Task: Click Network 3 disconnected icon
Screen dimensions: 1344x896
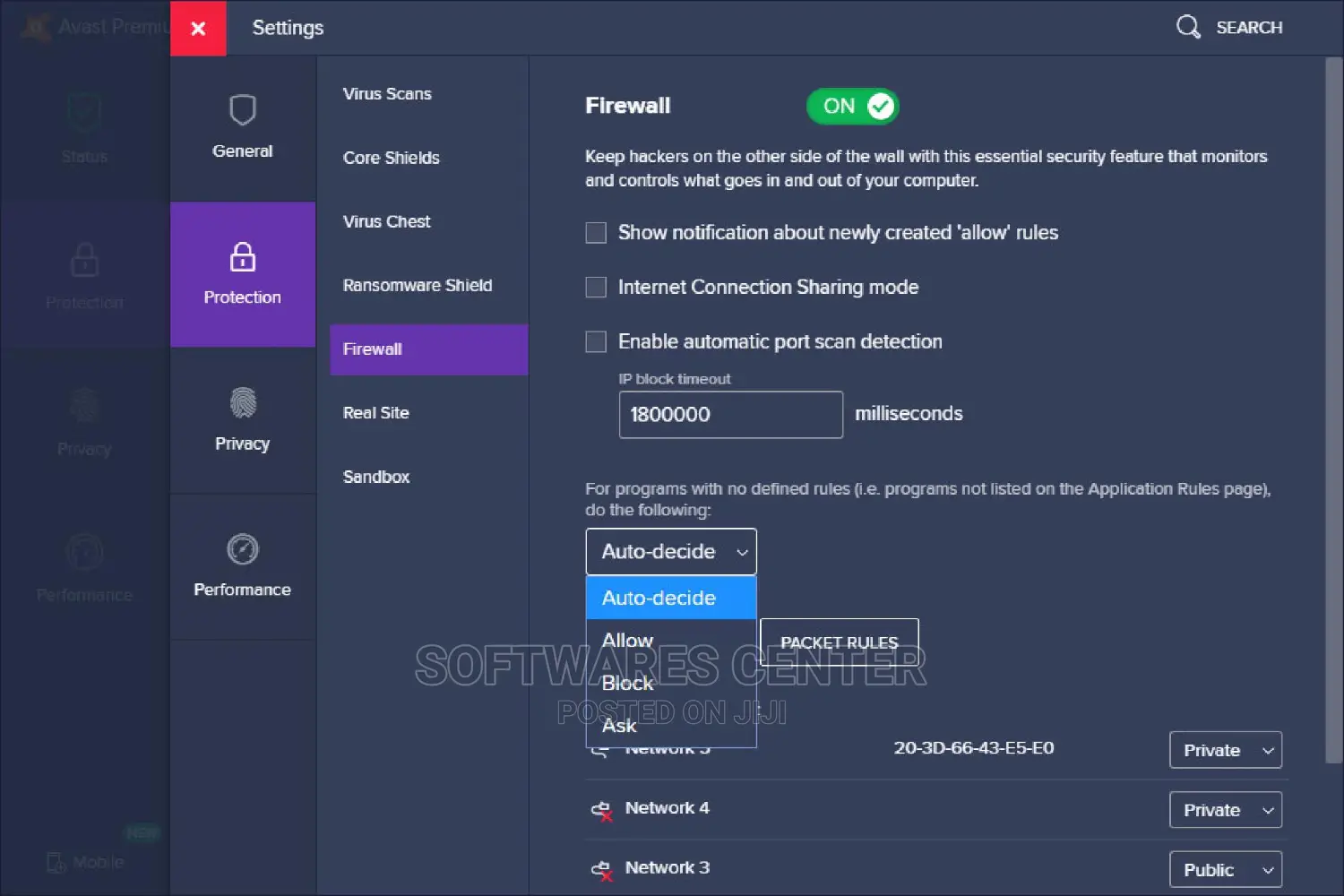Action: coord(601,869)
